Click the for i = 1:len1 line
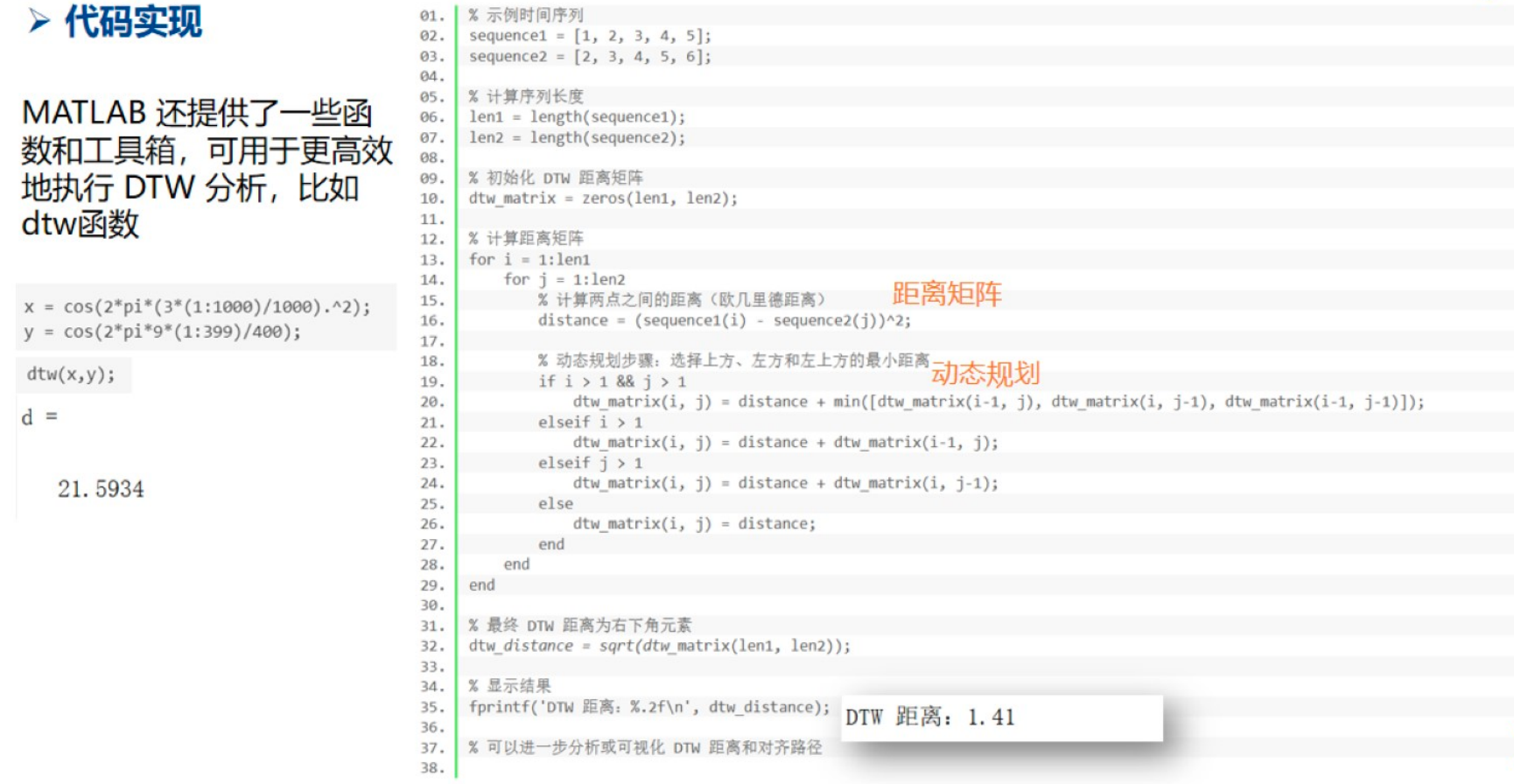1514x784 pixels. tap(529, 259)
